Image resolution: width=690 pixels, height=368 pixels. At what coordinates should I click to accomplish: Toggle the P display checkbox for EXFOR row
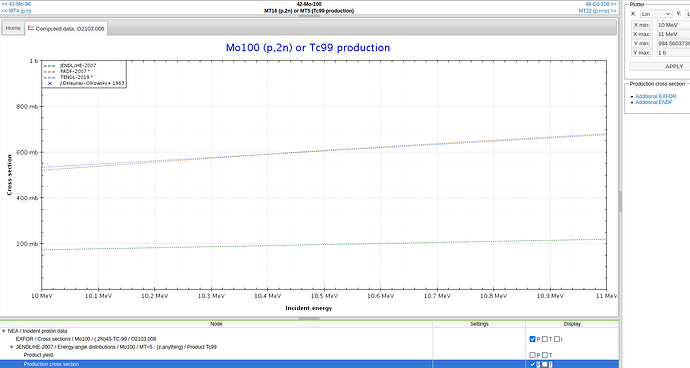pos(532,339)
